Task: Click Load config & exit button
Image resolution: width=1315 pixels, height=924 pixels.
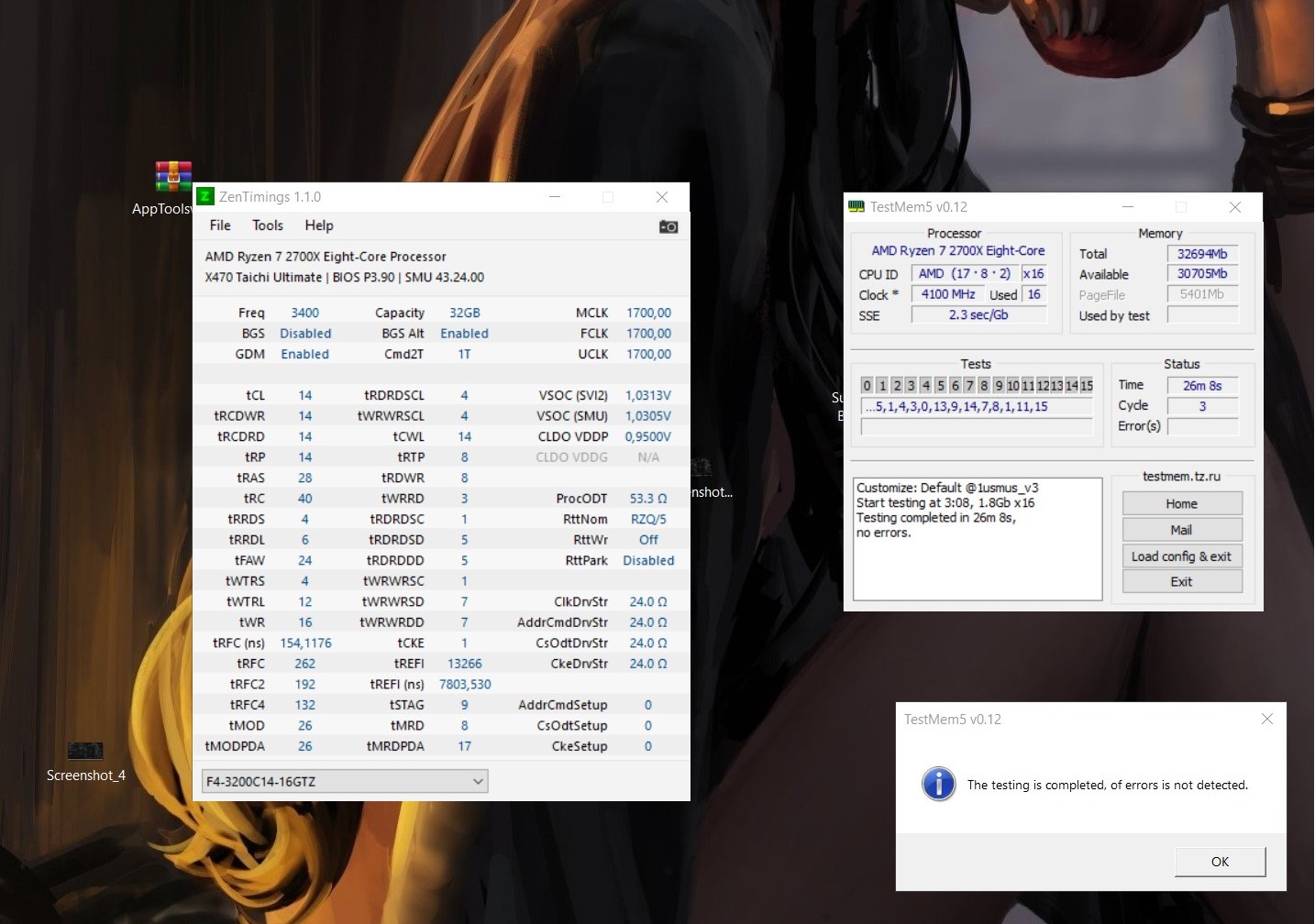Action: pyautogui.click(x=1182, y=556)
